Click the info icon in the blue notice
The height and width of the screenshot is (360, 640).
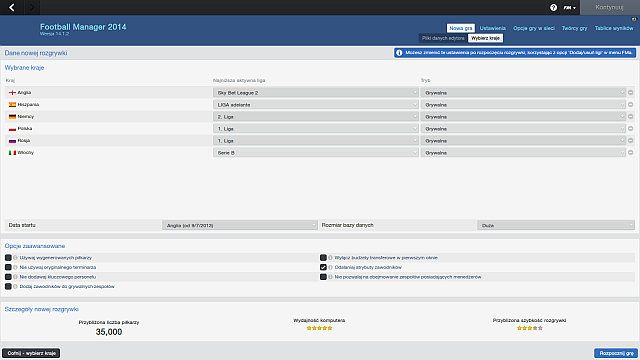399,53
